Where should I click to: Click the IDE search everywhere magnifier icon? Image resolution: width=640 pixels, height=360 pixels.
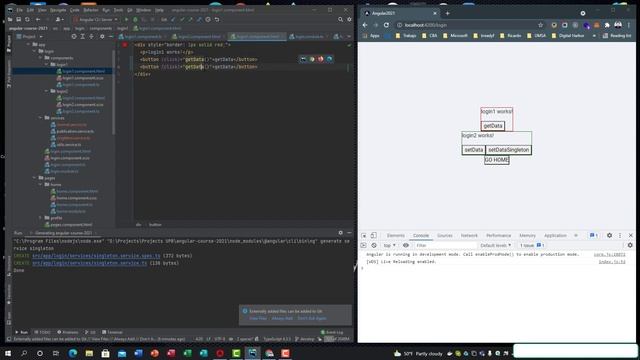point(340,19)
